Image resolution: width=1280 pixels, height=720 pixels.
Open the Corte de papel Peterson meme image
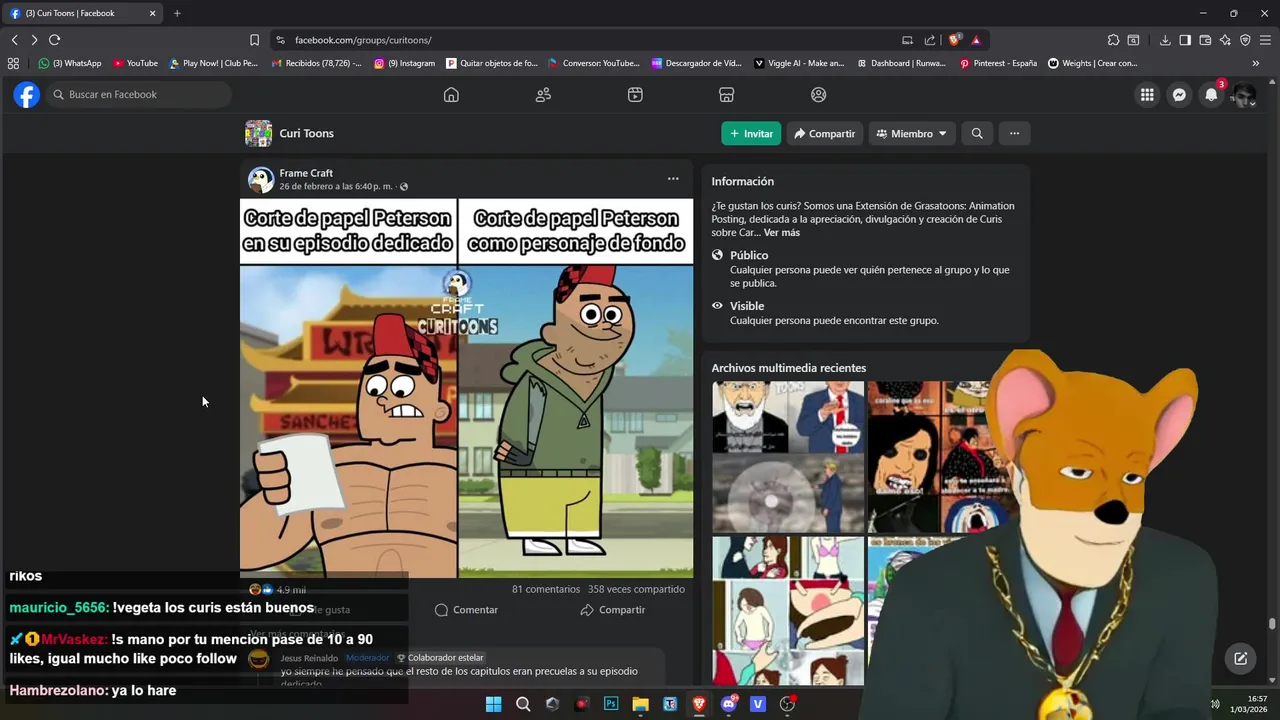click(x=466, y=388)
